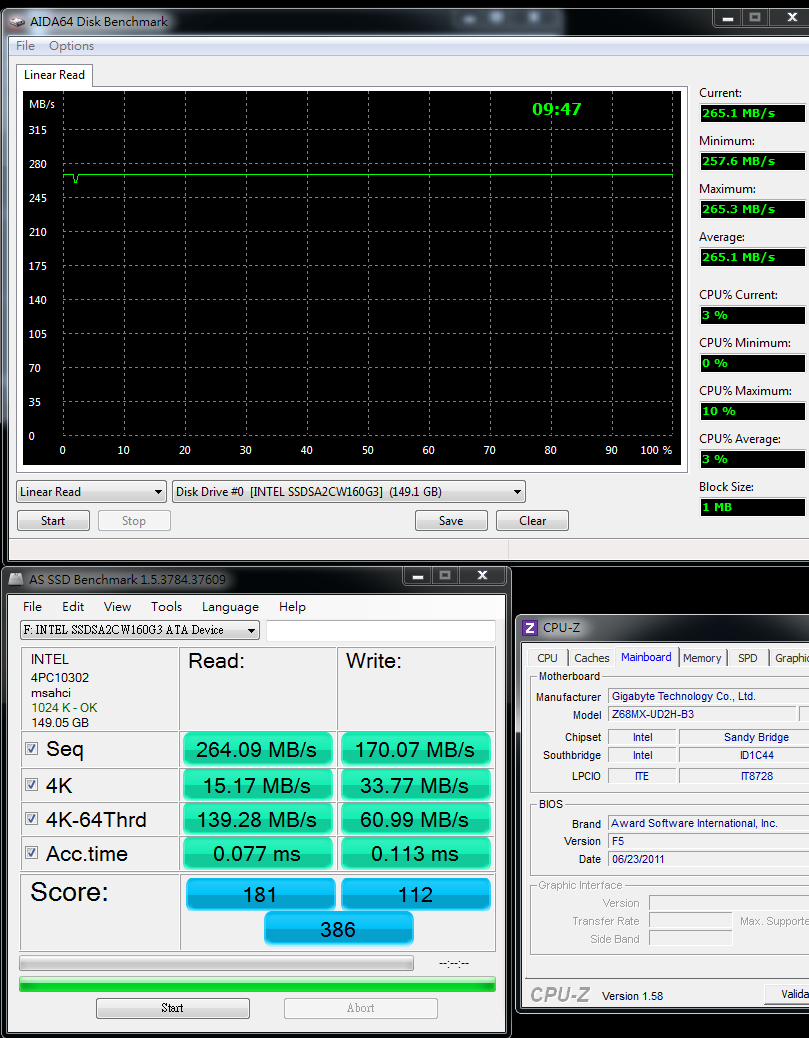Click the green AS SSD total progress bar
The height and width of the screenshot is (1038, 809).
tap(258, 984)
